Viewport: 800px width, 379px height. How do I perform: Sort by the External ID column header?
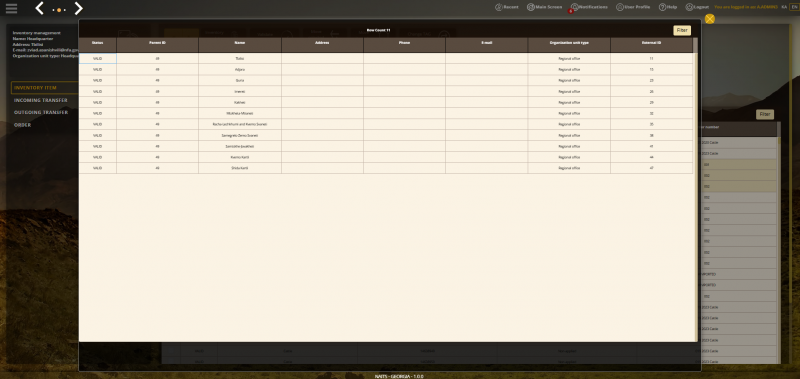click(x=652, y=45)
